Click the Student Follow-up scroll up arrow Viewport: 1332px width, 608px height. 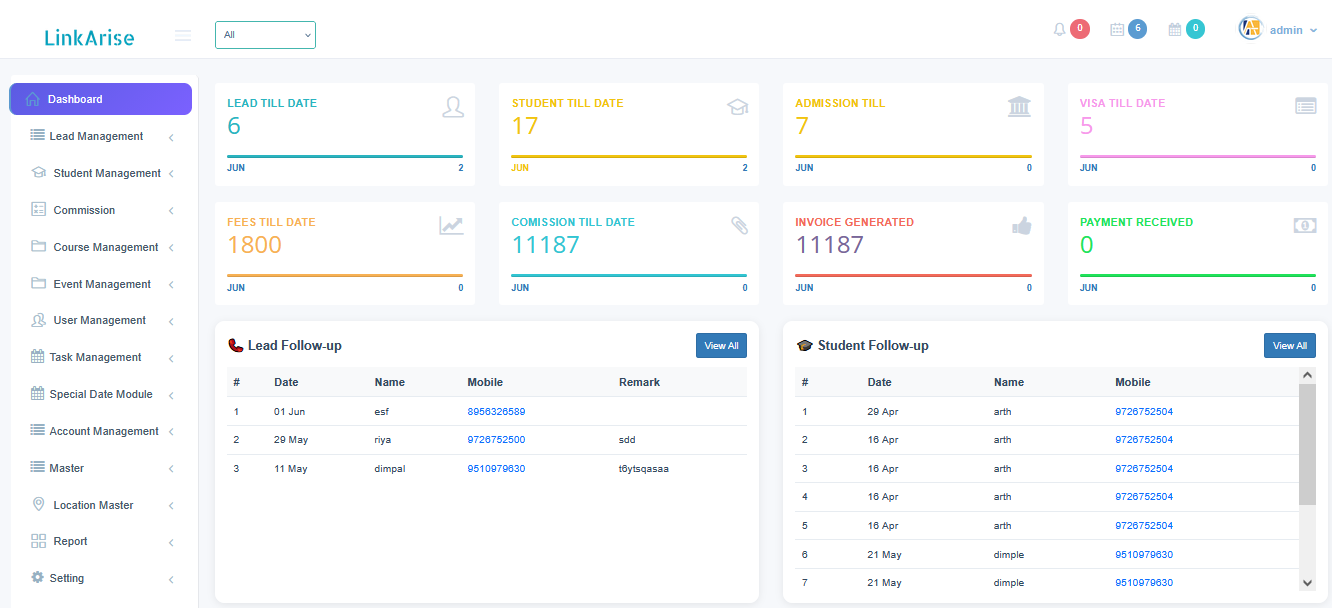click(x=1307, y=374)
